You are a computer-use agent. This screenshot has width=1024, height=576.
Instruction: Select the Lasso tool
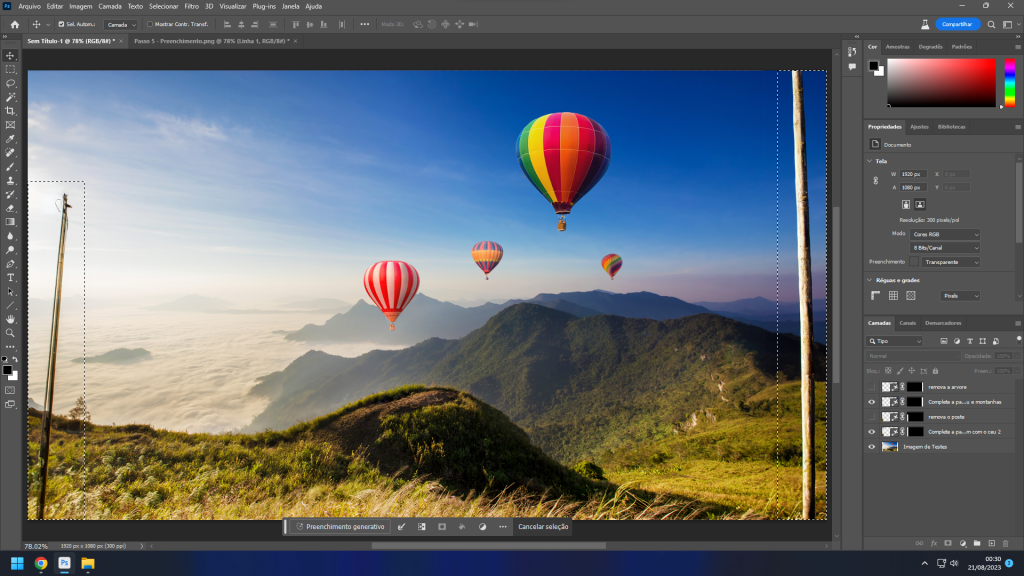(x=11, y=83)
